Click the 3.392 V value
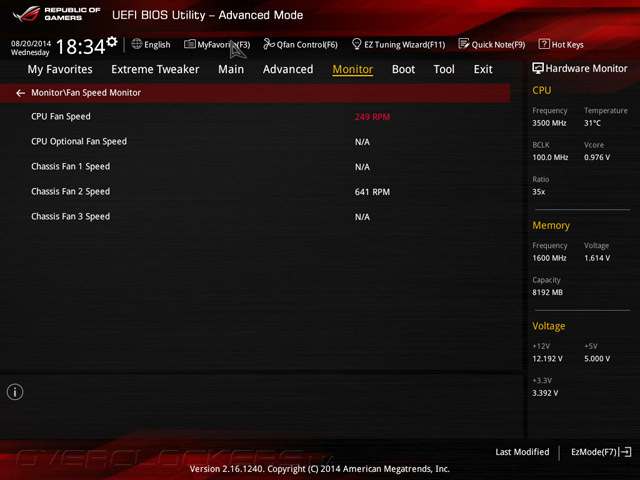The width and height of the screenshot is (640, 480). pos(545,393)
